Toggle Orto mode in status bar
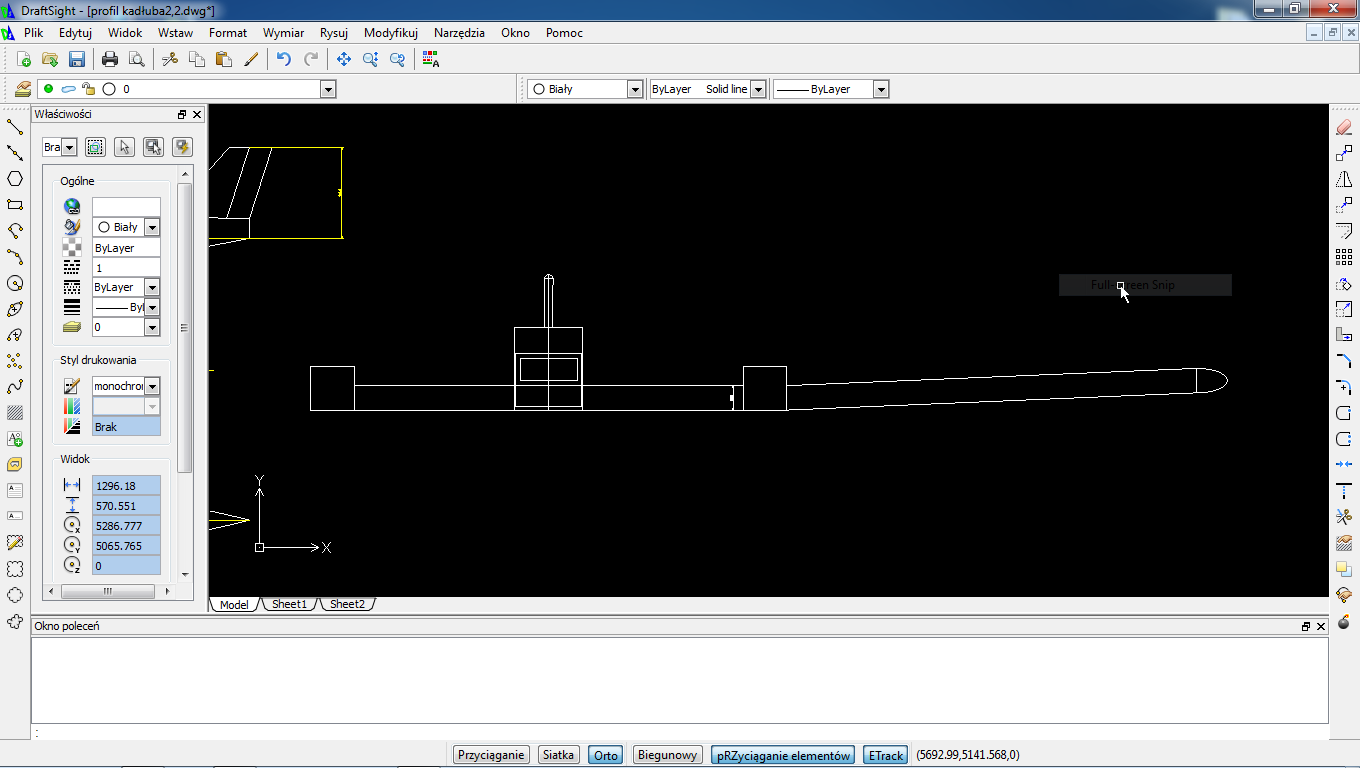The width and height of the screenshot is (1360, 768). (606, 755)
